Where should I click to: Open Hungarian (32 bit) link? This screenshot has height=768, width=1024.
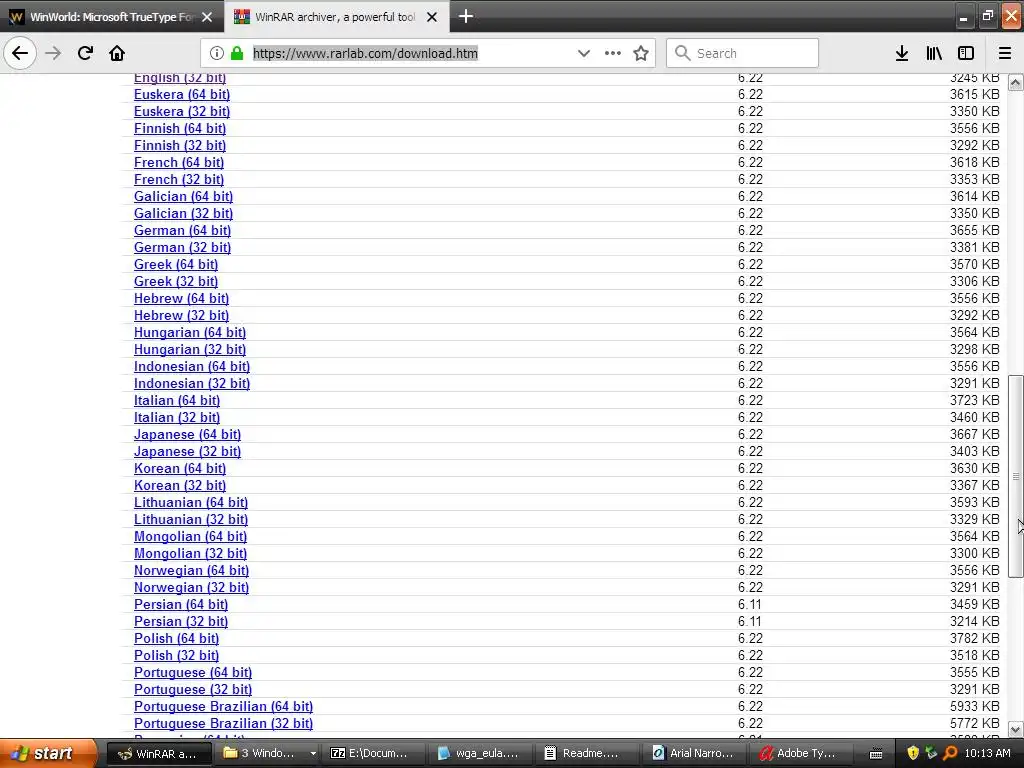tap(190, 349)
